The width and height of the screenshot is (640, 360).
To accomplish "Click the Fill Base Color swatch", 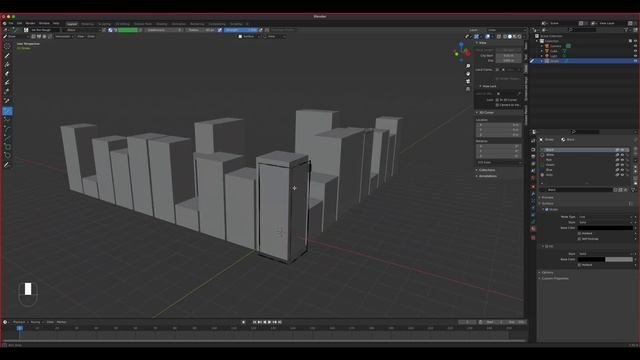I will 605,260.
